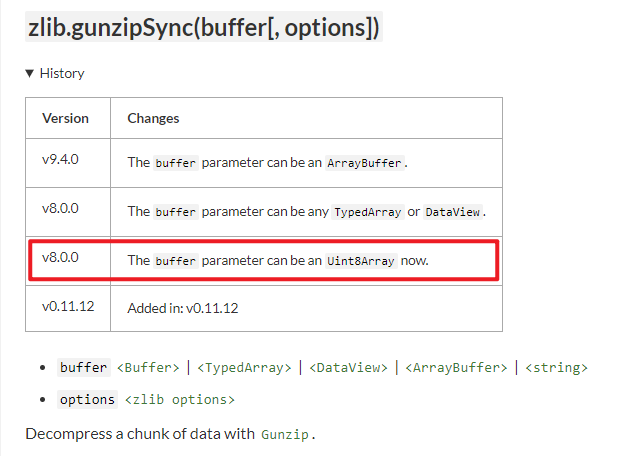
Task: Click Uint8Array code in the highlighted row
Action: [361, 261]
